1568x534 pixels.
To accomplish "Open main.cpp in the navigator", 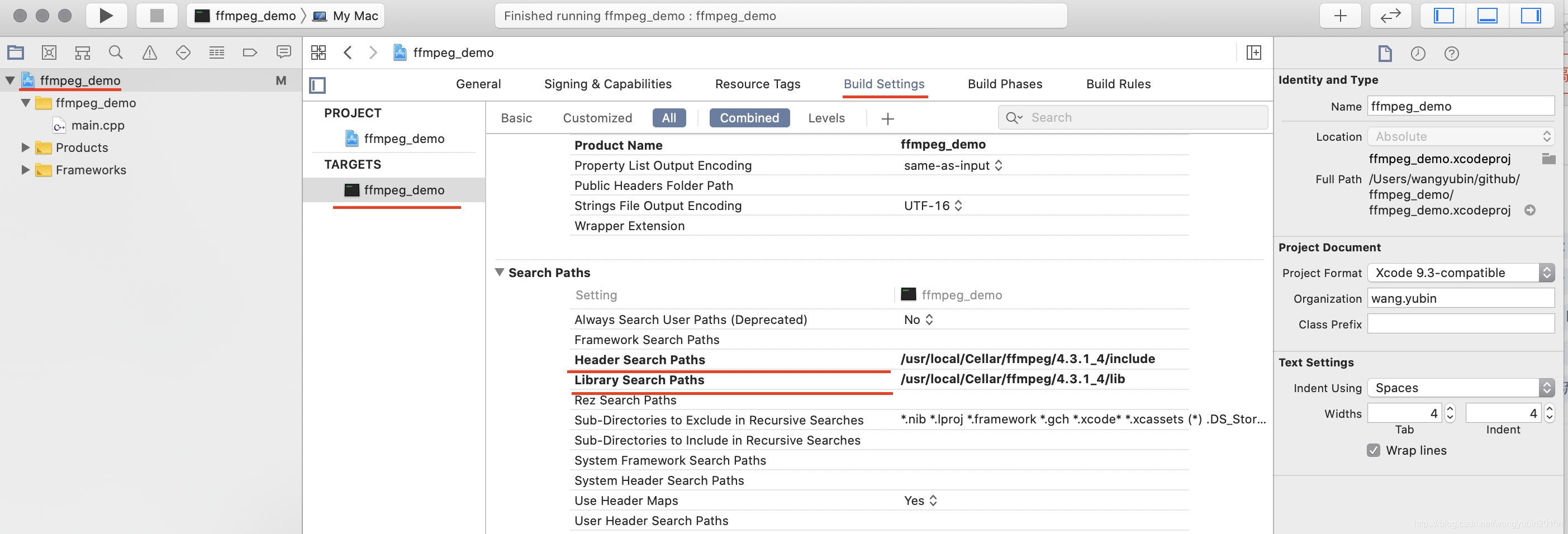I will point(97,125).
